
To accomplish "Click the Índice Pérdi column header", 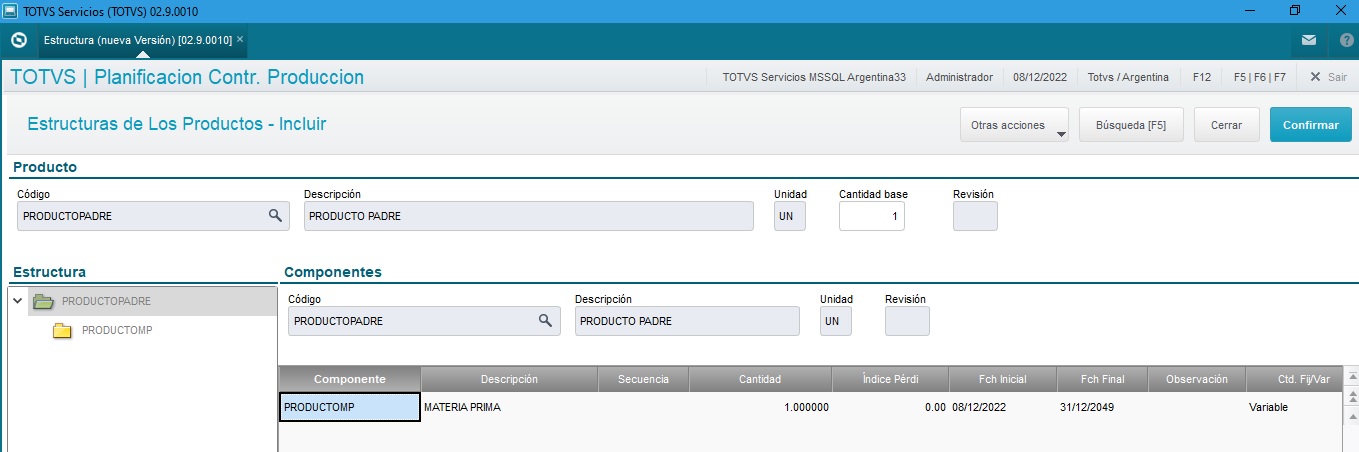I will point(890,379).
